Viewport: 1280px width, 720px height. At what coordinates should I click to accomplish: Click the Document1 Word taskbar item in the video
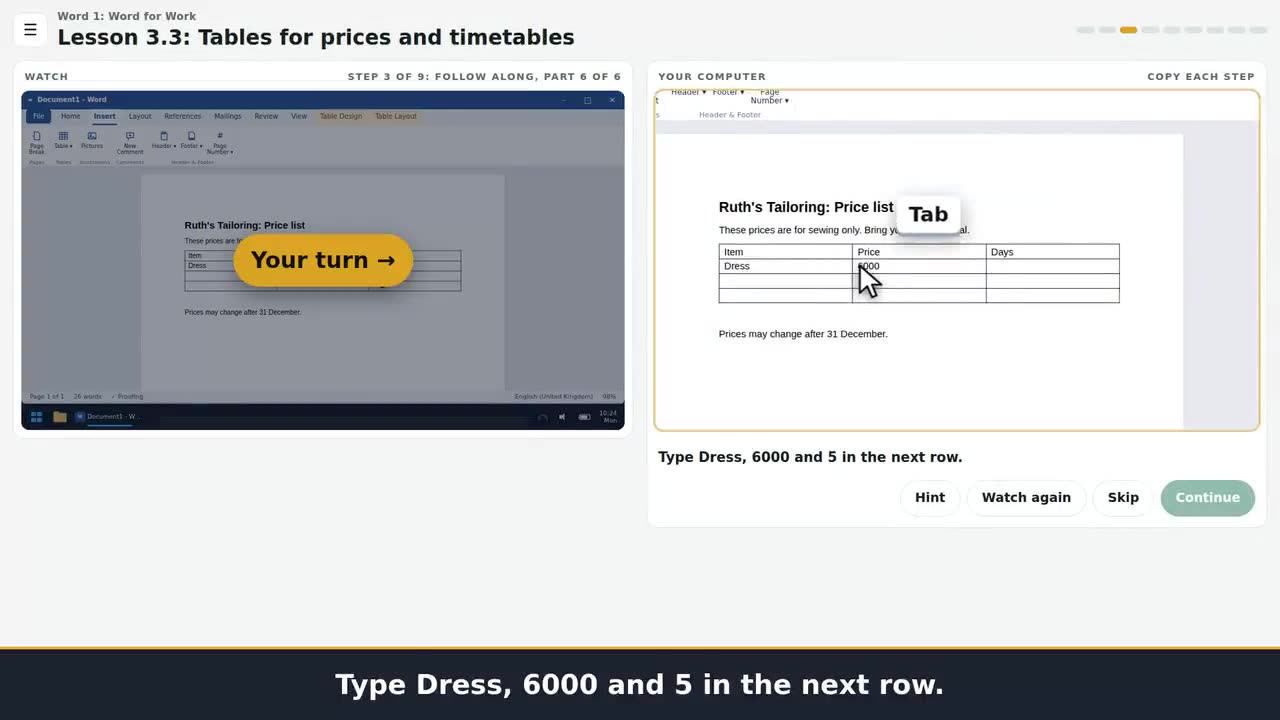109,416
